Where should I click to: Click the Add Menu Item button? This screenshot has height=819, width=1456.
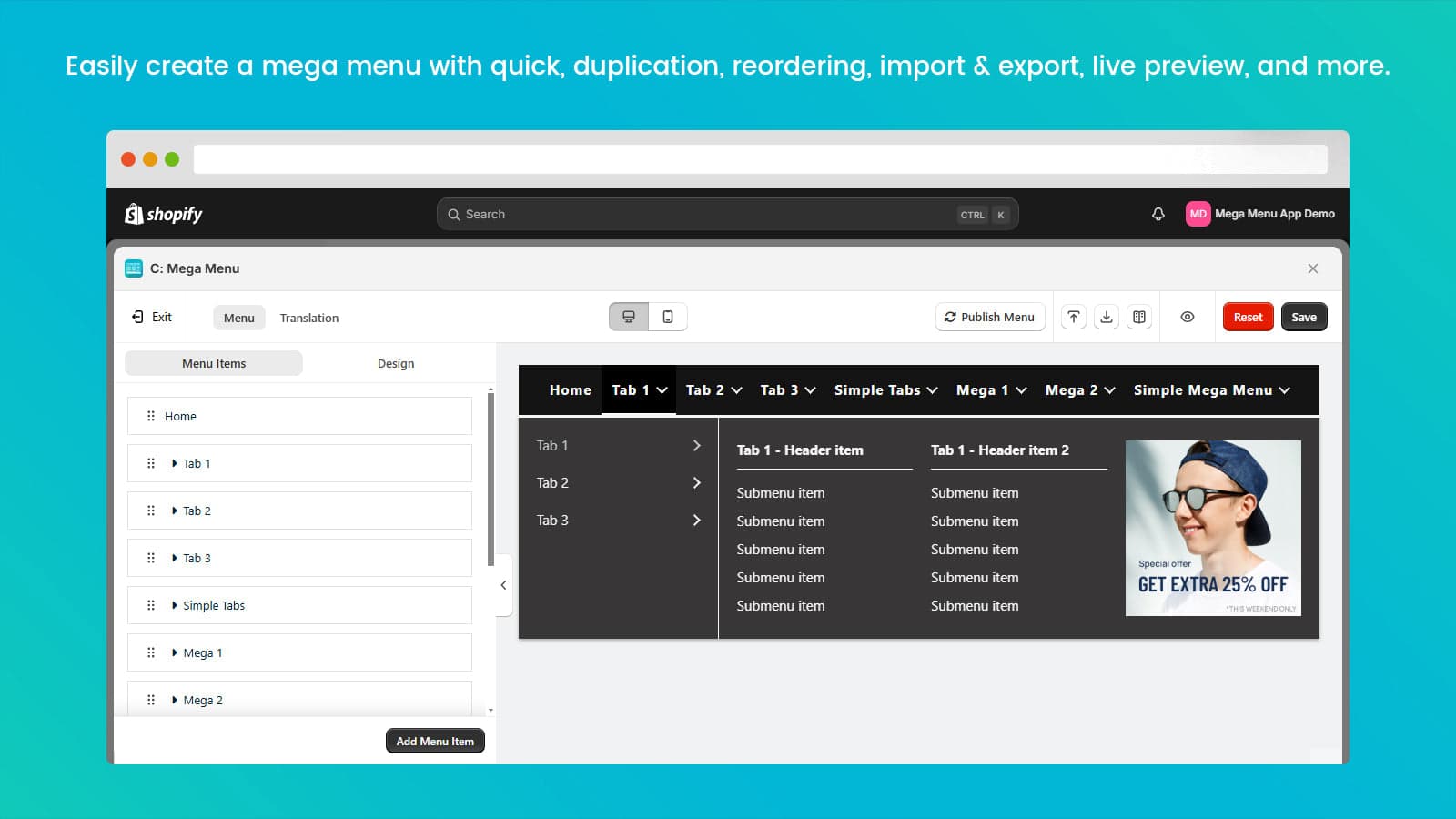click(435, 741)
